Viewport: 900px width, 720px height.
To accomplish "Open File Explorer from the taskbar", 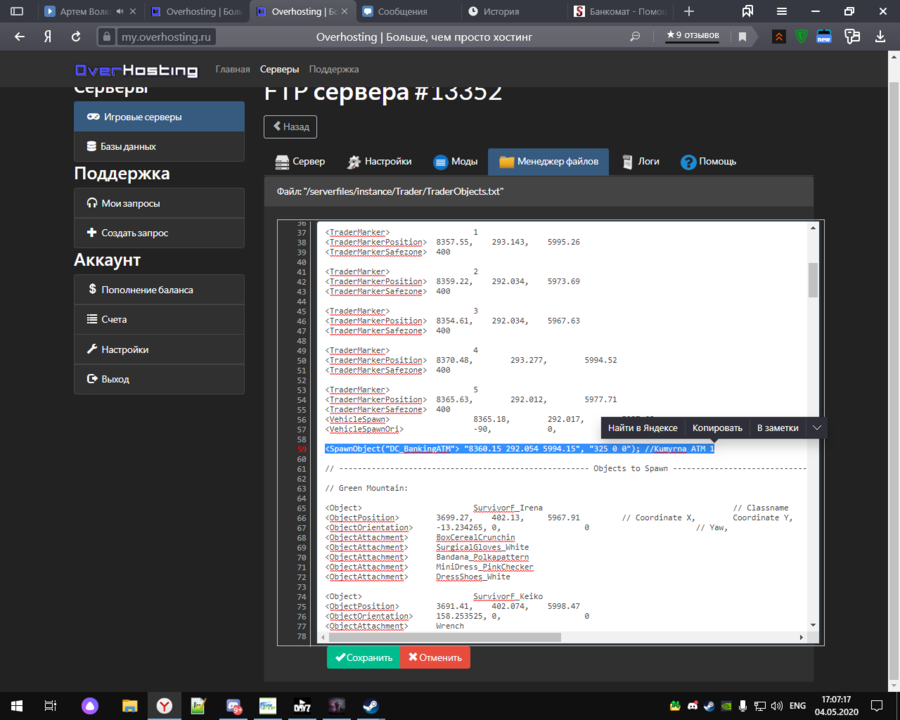I will [130, 706].
